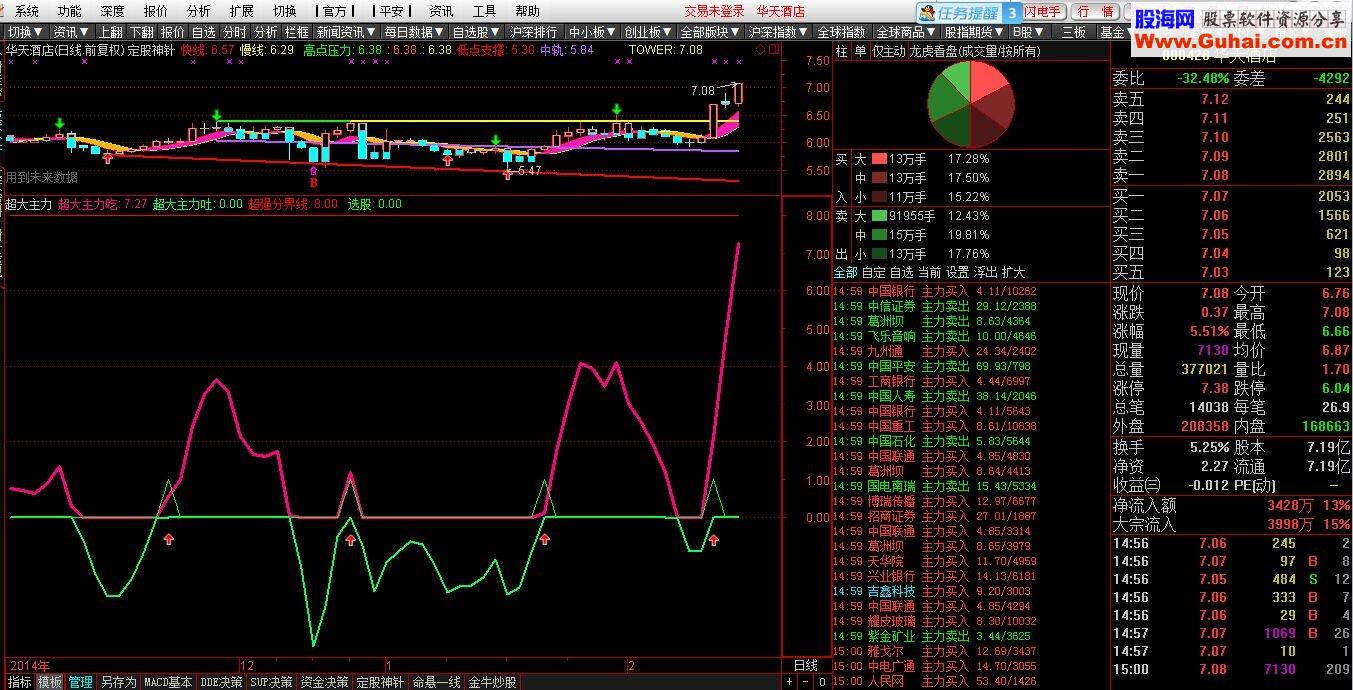Expand the 自选股 dropdown
The image size is (1353, 690).
coord(475,32)
